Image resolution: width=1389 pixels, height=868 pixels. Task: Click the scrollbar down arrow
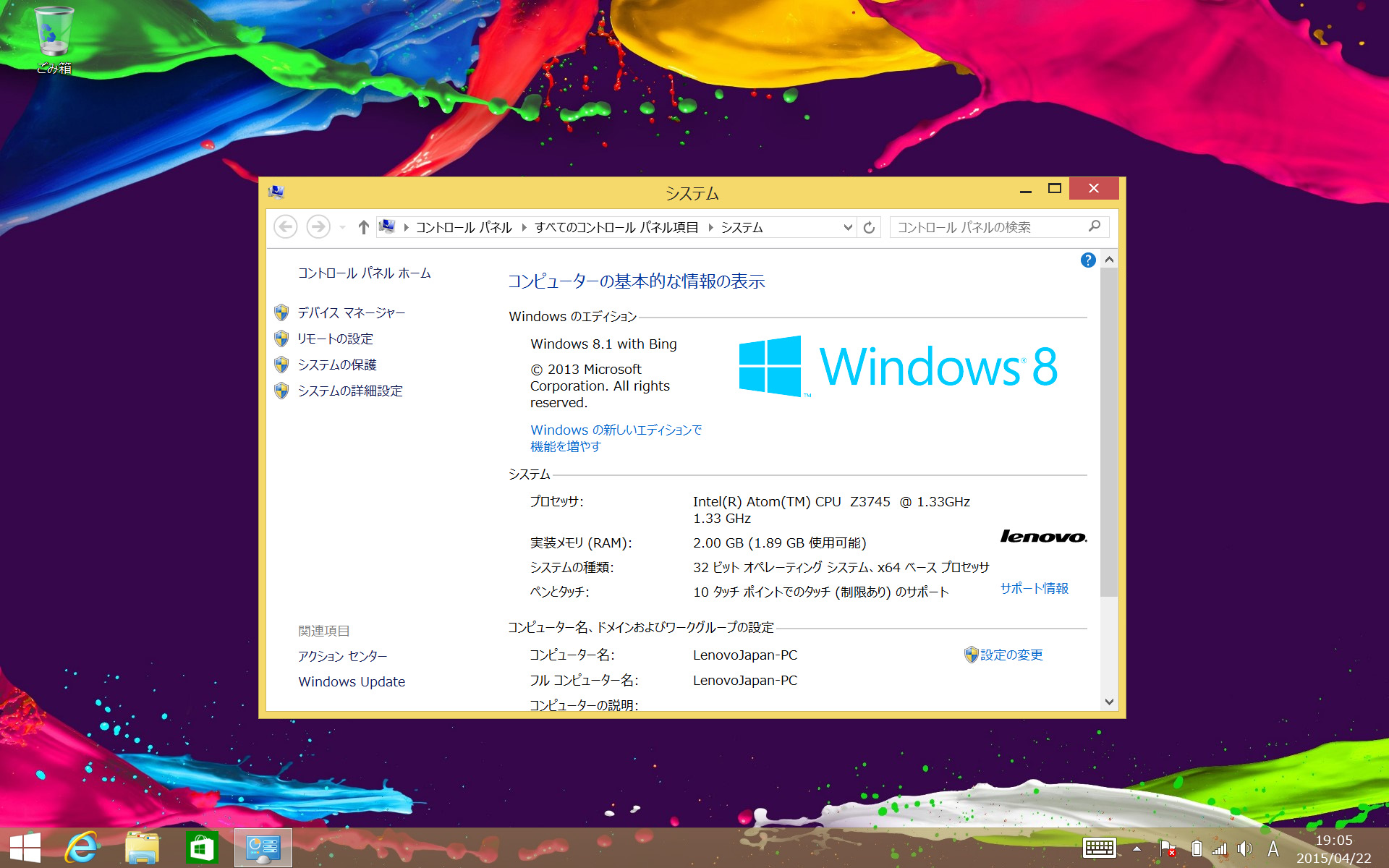click(1109, 702)
